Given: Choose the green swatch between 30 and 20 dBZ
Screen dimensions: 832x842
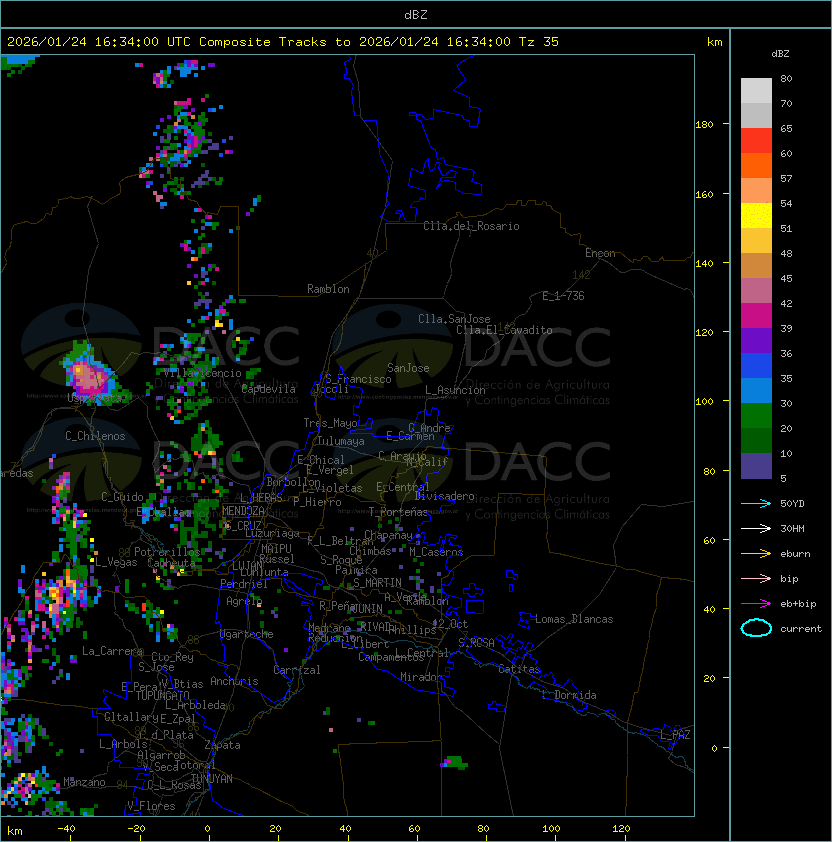Looking at the screenshot, I should [756, 416].
